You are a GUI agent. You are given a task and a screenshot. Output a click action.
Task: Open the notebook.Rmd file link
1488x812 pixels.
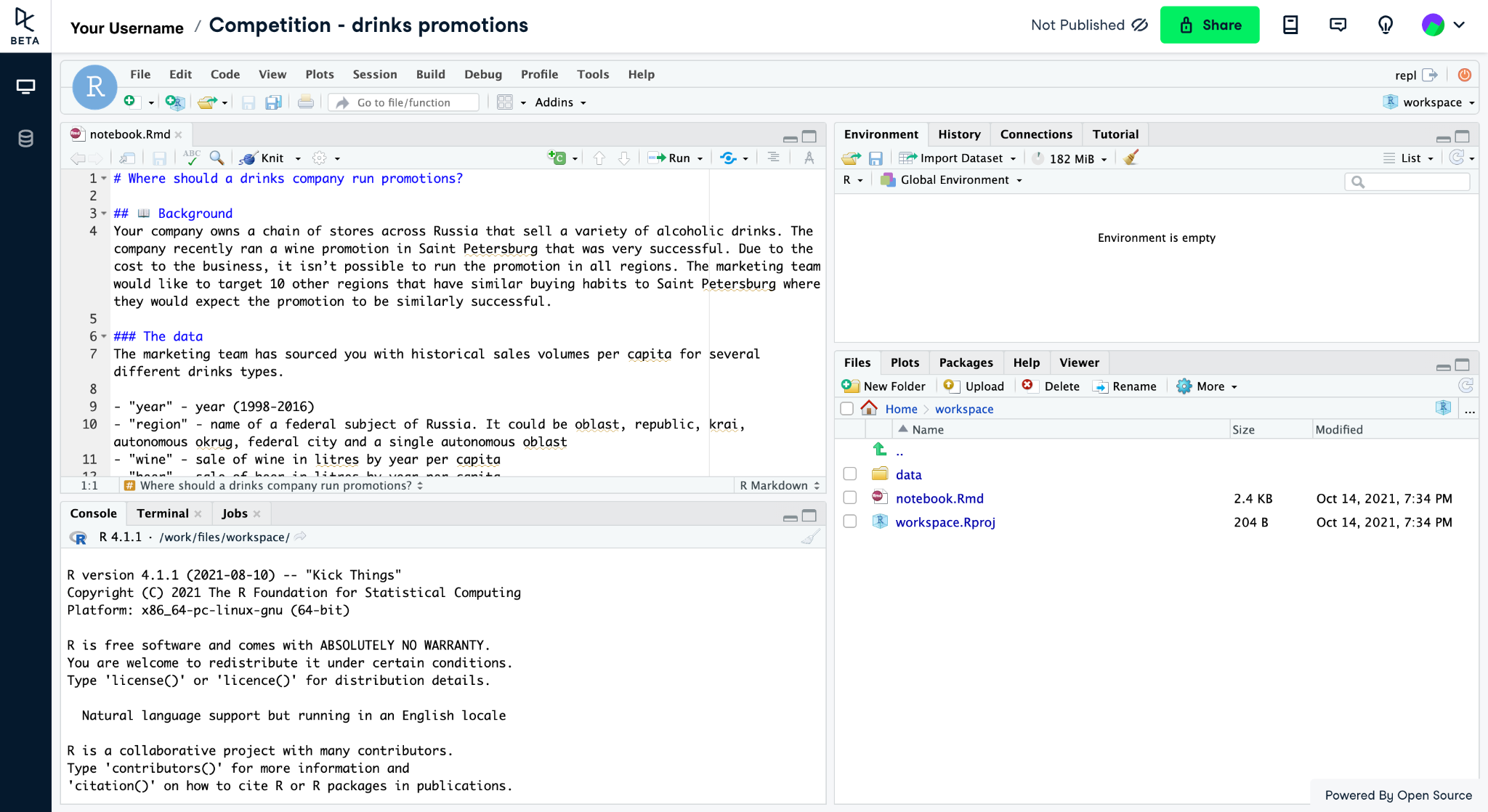click(939, 498)
